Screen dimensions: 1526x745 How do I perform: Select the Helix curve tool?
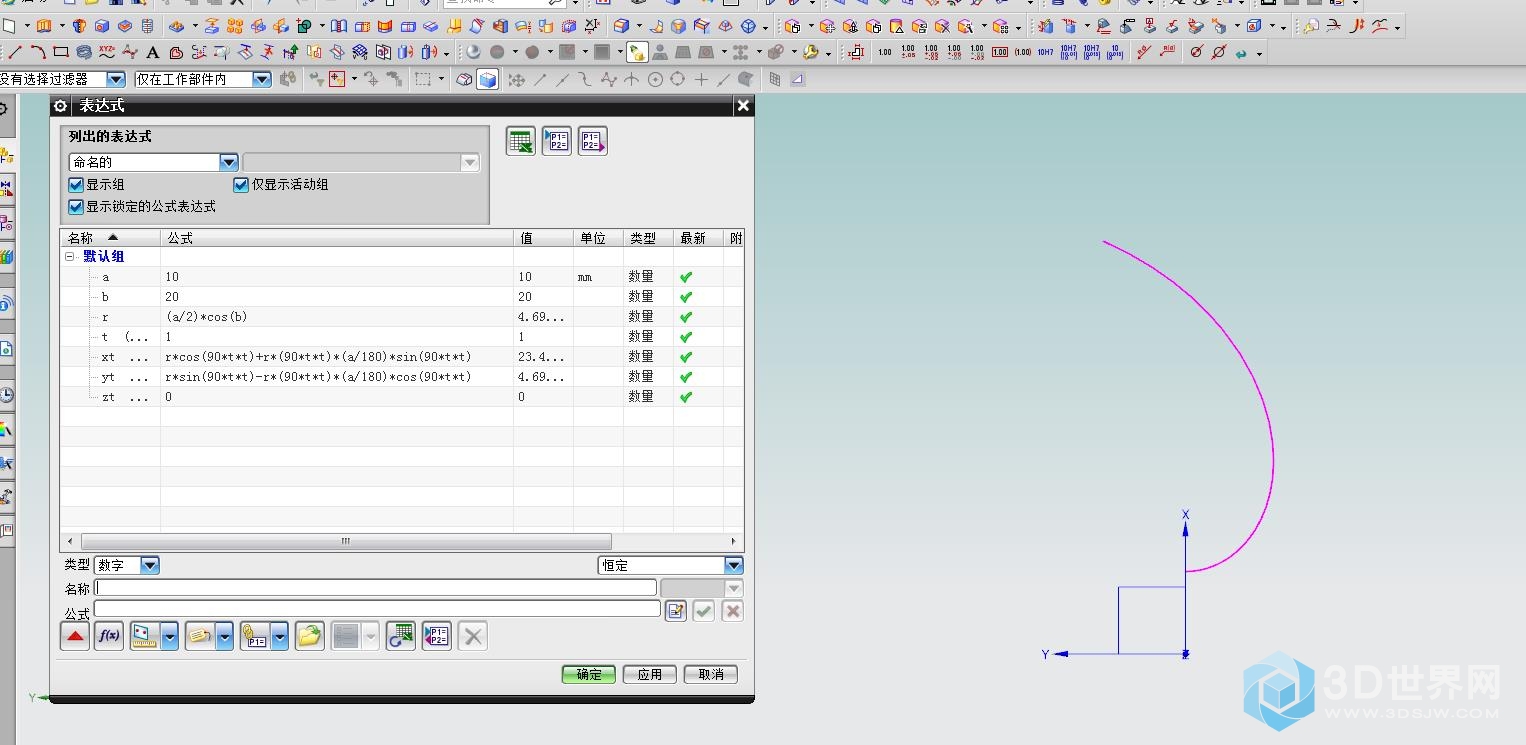[x=84, y=52]
